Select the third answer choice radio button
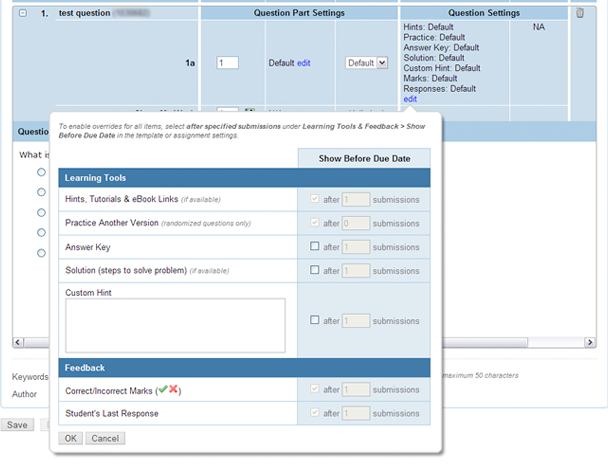This screenshot has height=465, width=608. 42,212
